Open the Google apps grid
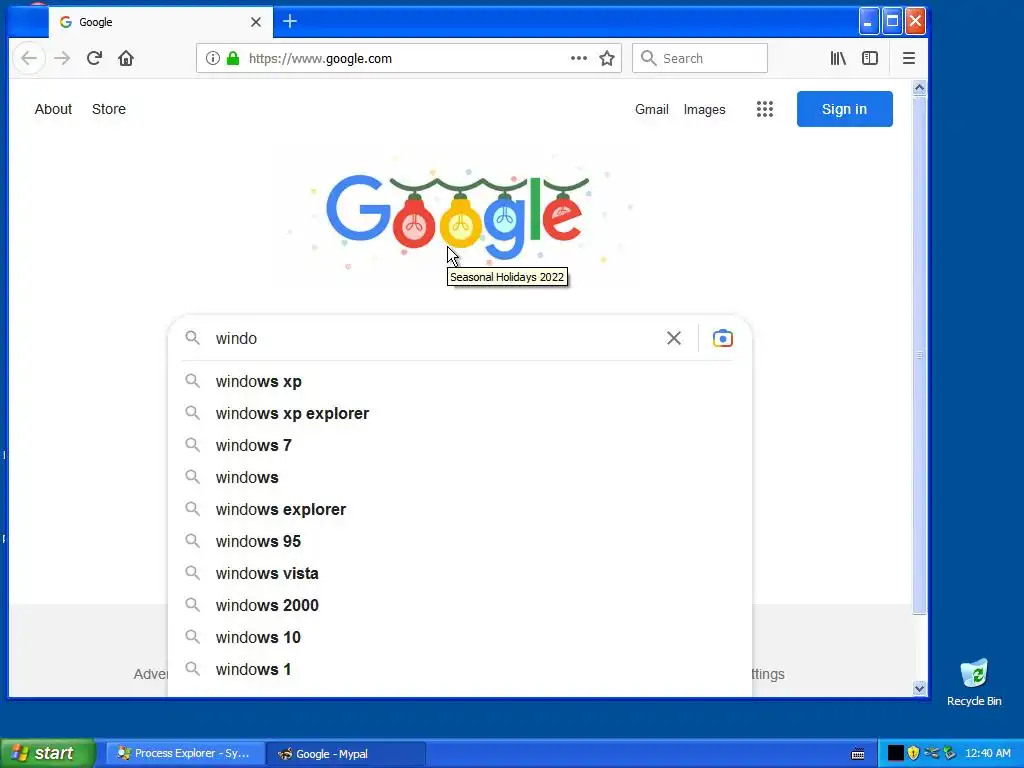 point(765,109)
